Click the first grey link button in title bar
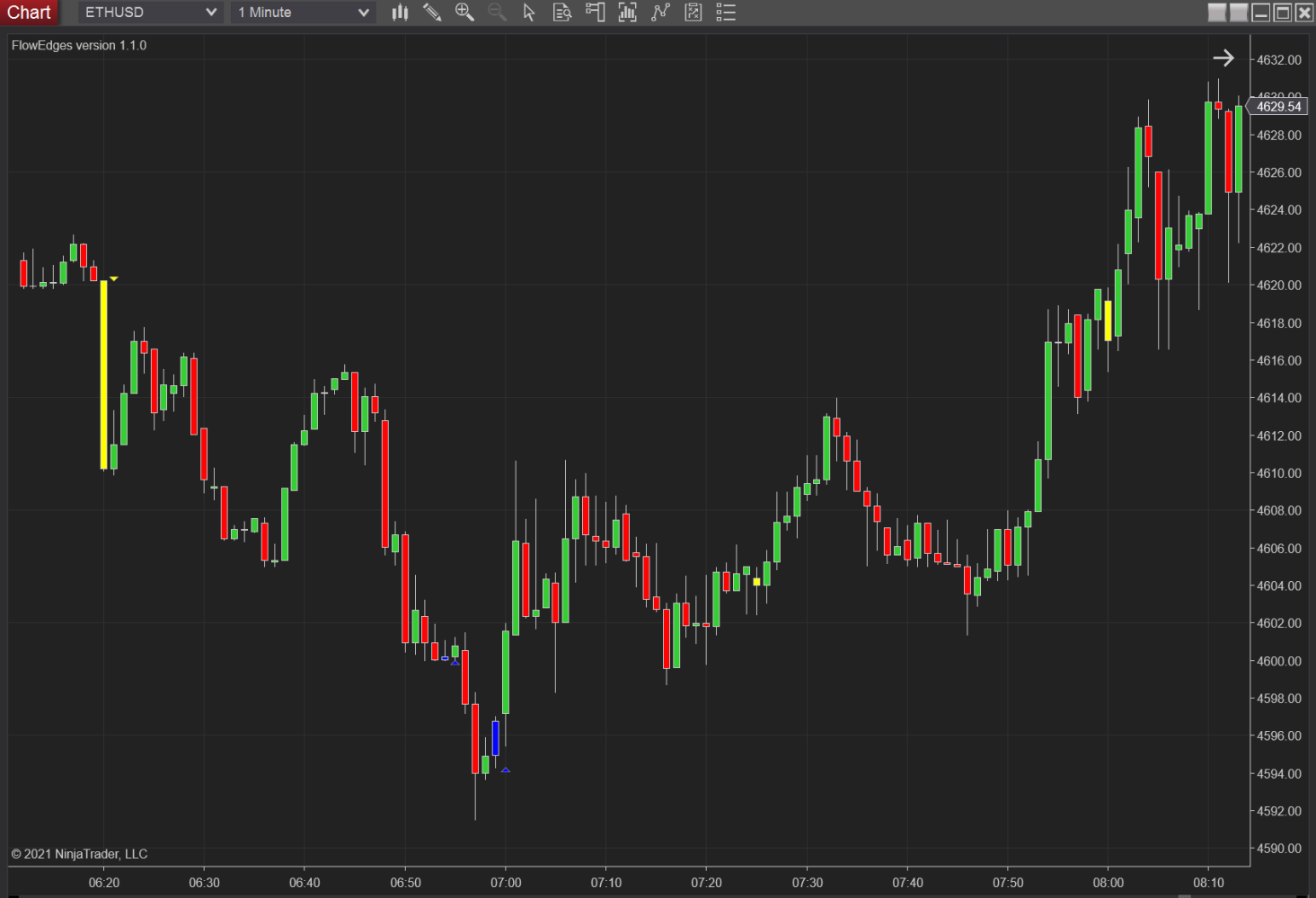The height and width of the screenshot is (898, 1316). pos(1217,12)
